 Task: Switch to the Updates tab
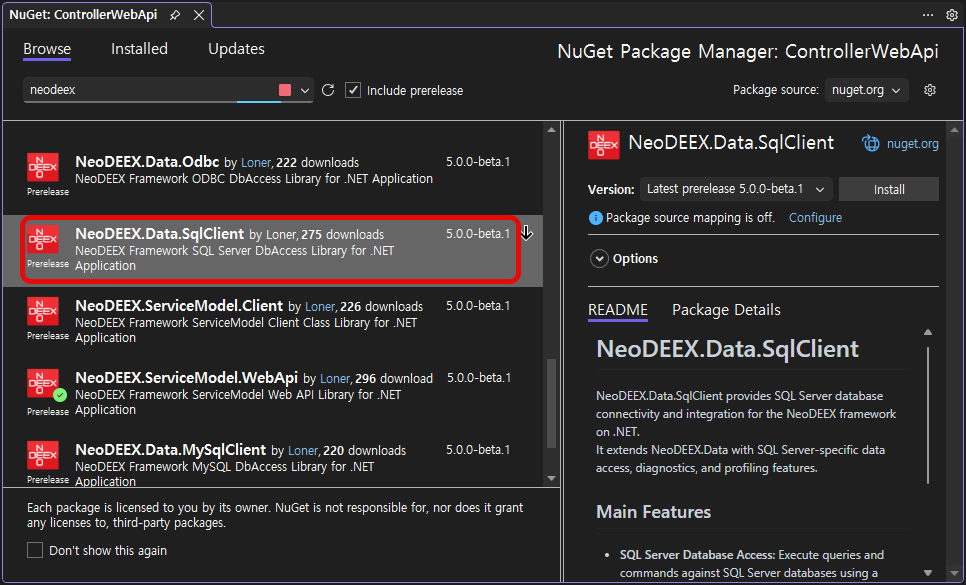(x=237, y=49)
